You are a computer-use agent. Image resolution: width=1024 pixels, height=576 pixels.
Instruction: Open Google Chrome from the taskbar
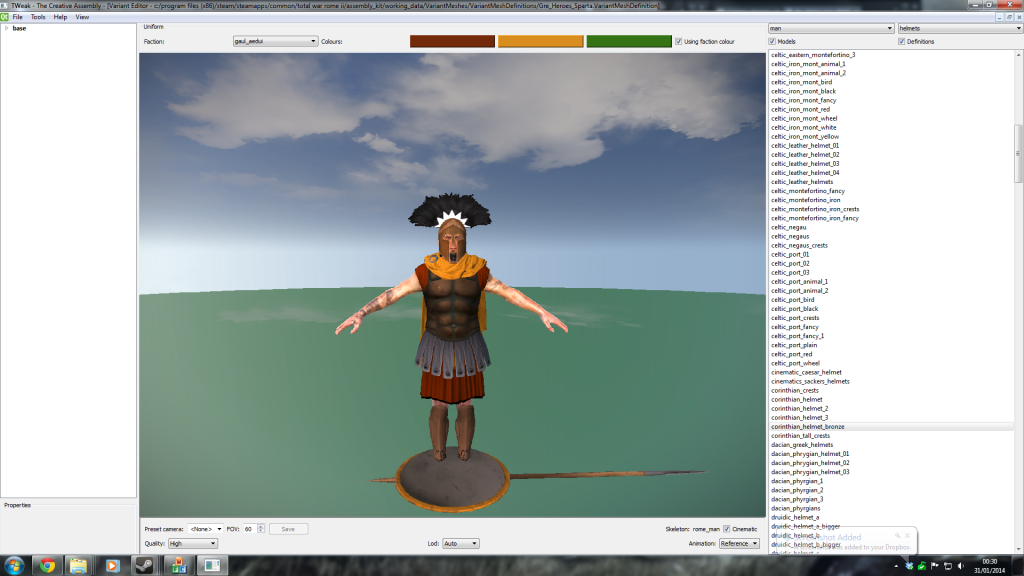tap(47, 565)
